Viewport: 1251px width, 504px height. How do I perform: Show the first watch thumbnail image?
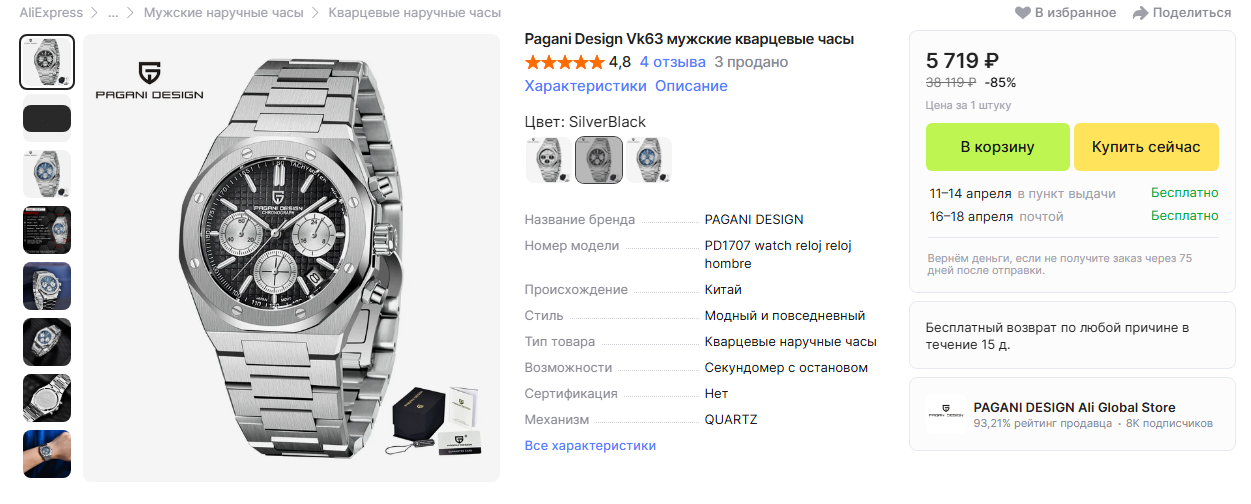point(47,62)
